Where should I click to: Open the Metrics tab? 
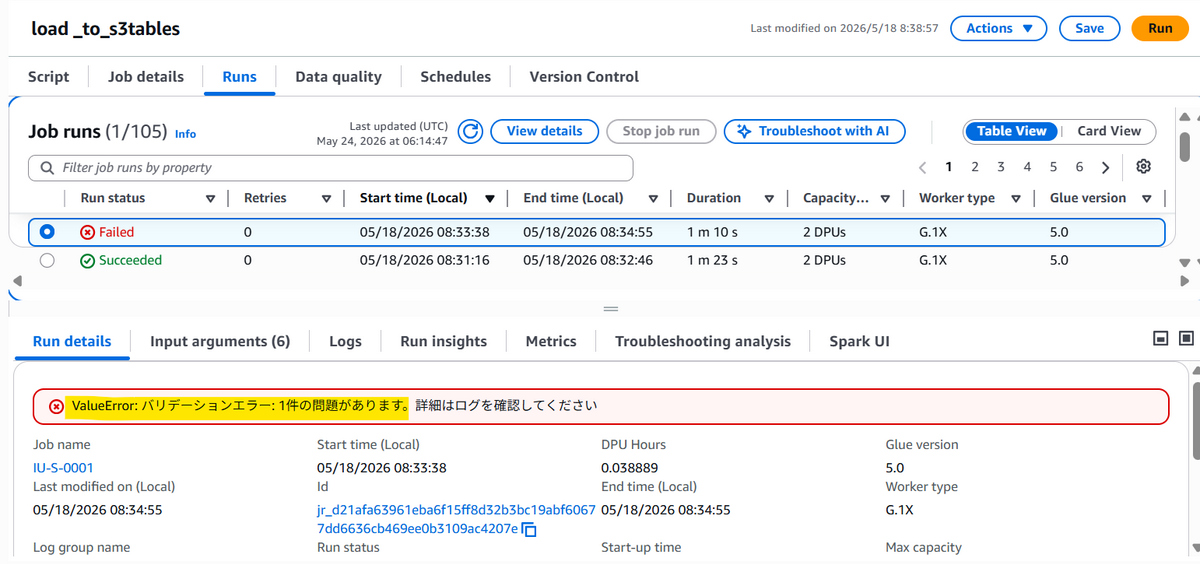551,341
